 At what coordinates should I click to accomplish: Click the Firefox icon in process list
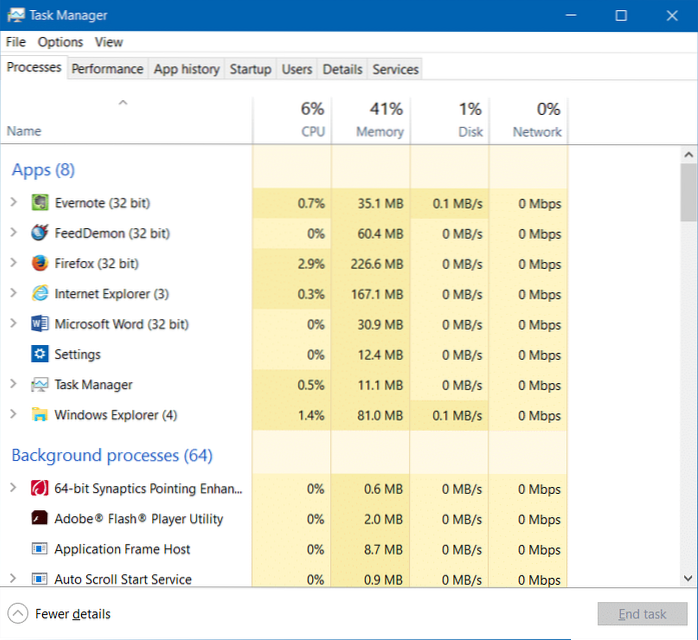pyautogui.click(x=40, y=264)
